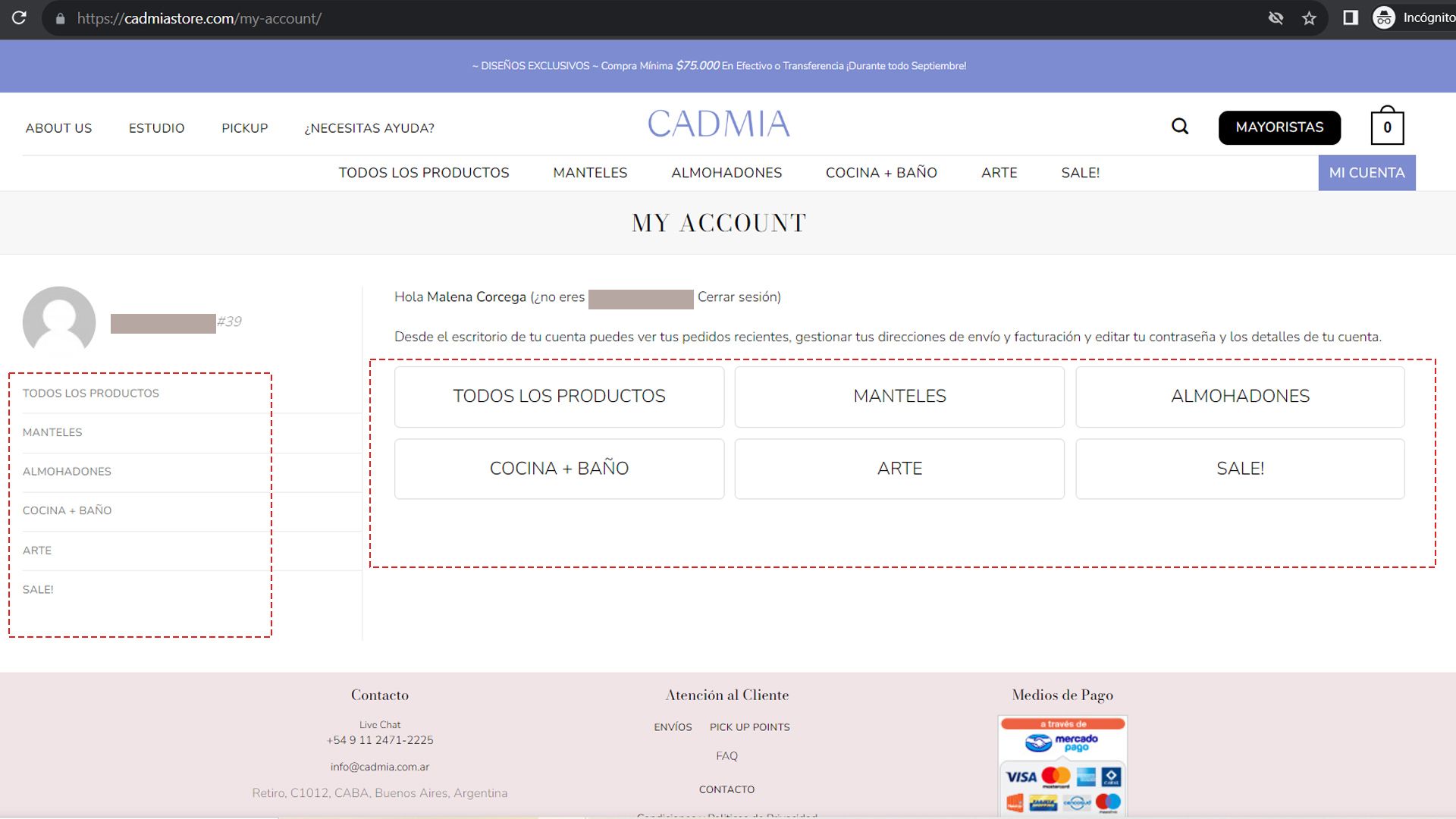Click the ALMOHADONES card button
Screen dimensions: 1456x819
pos(1240,397)
